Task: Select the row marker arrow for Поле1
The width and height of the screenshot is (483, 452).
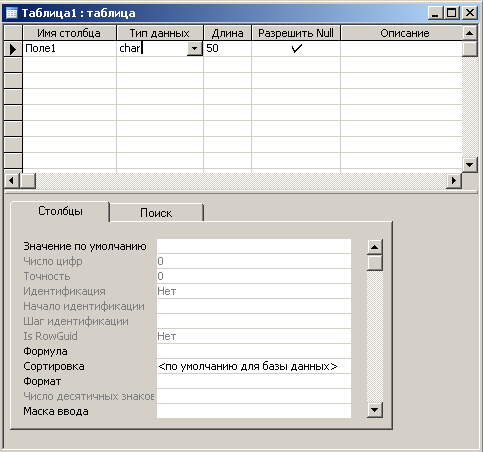Action: (x=13, y=49)
